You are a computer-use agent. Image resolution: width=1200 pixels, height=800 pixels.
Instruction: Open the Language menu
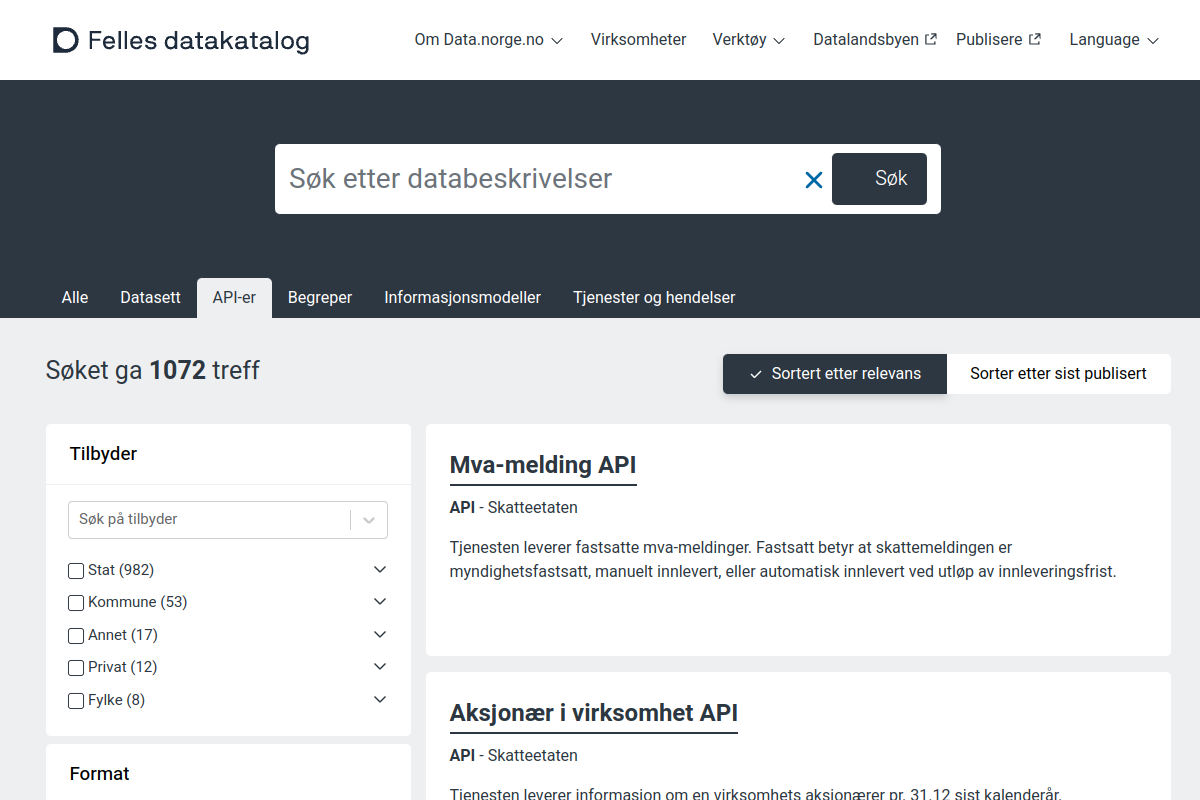(x=1114, y=40)
